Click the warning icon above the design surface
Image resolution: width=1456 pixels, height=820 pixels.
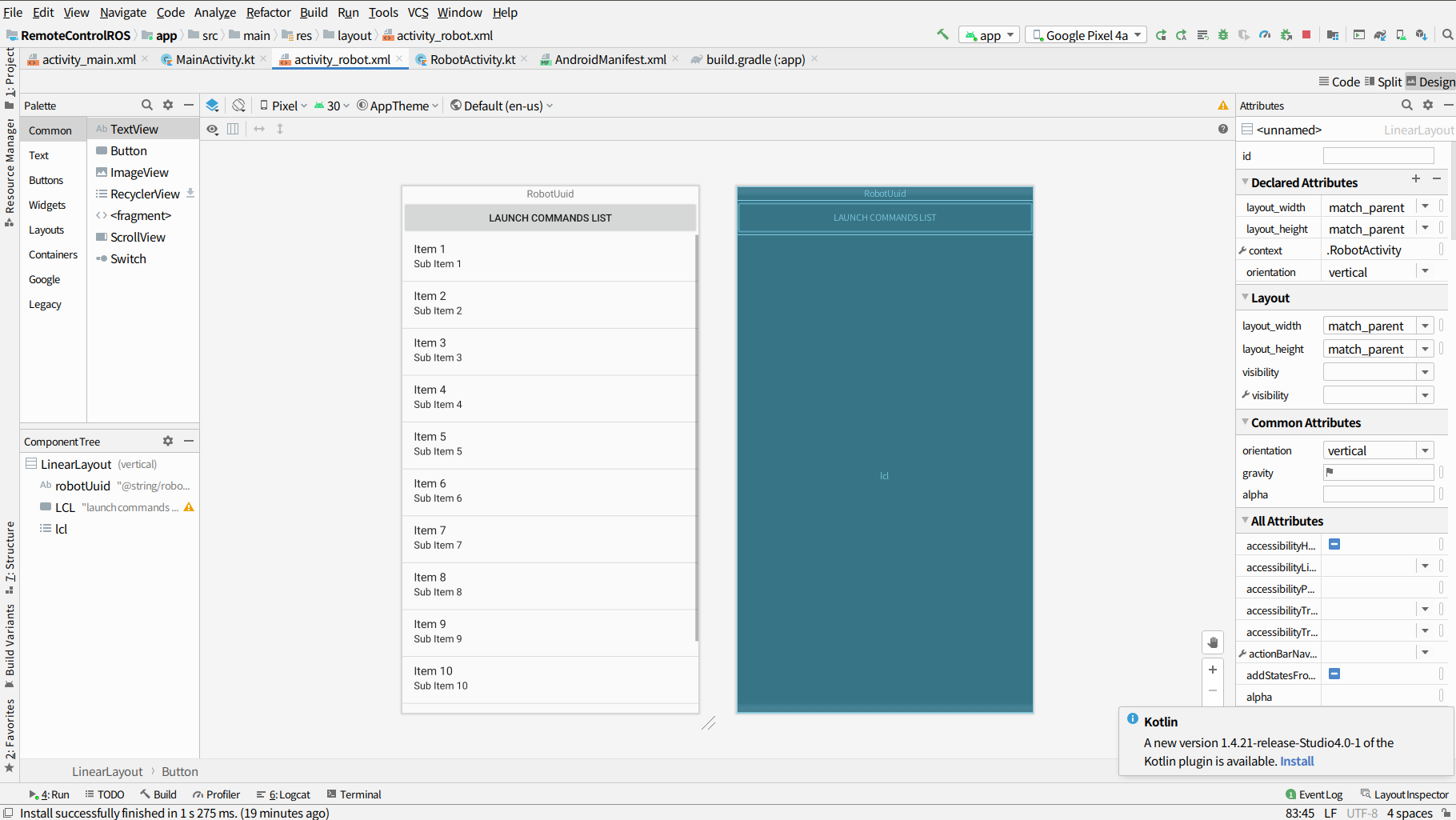[1223, 106]
